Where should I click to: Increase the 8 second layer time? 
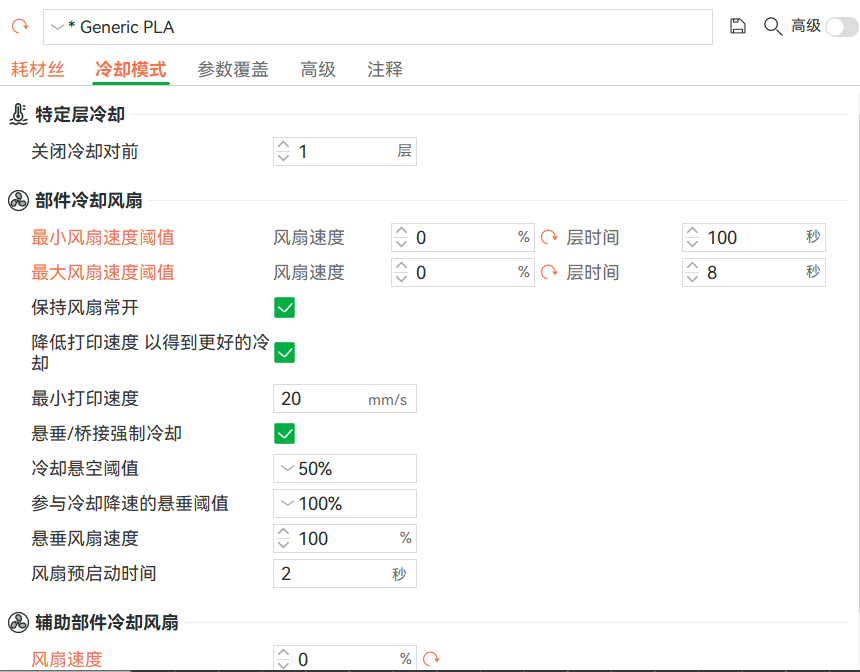pos(692,266)
